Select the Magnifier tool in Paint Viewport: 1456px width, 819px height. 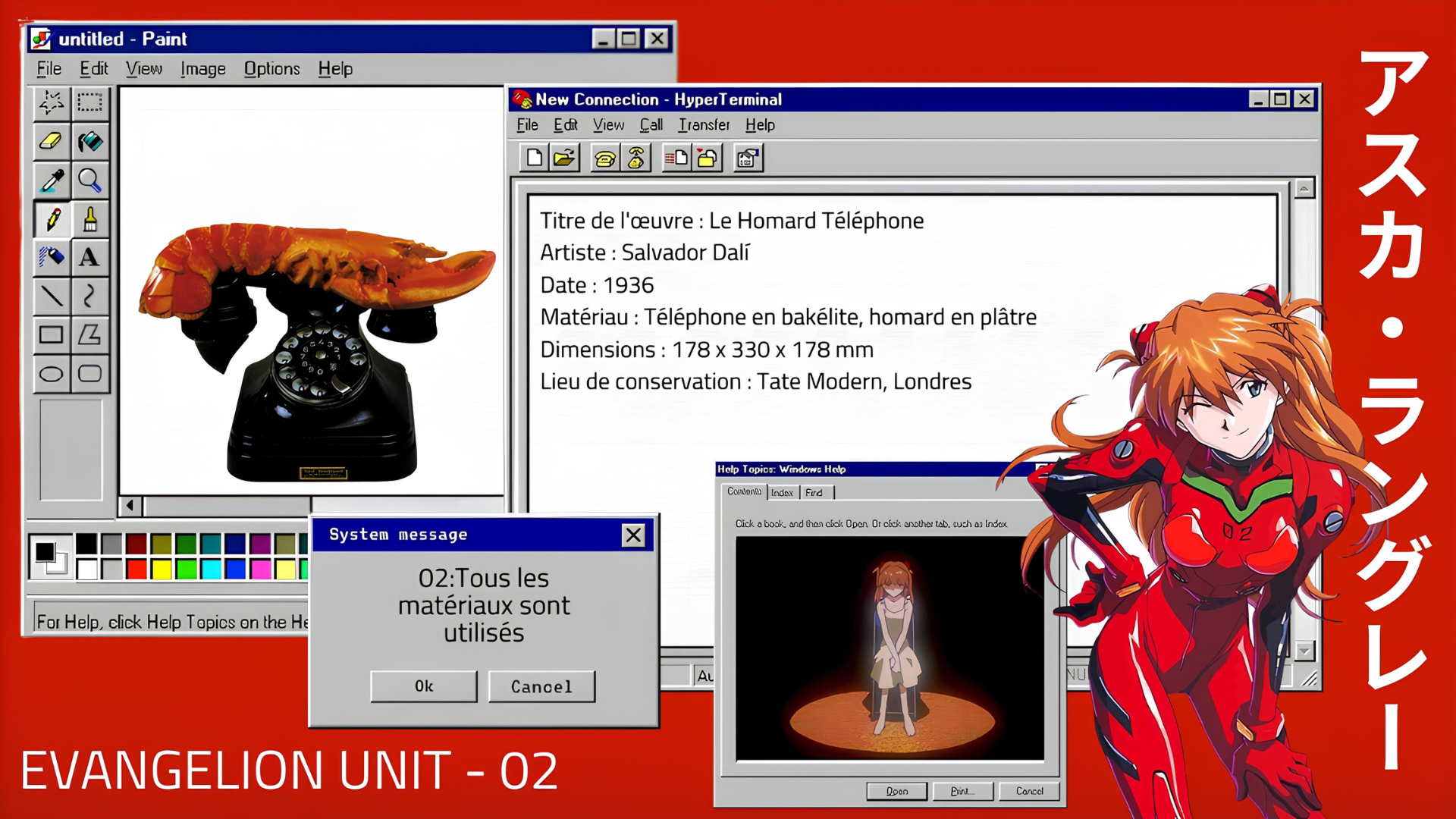coord(90,180)
